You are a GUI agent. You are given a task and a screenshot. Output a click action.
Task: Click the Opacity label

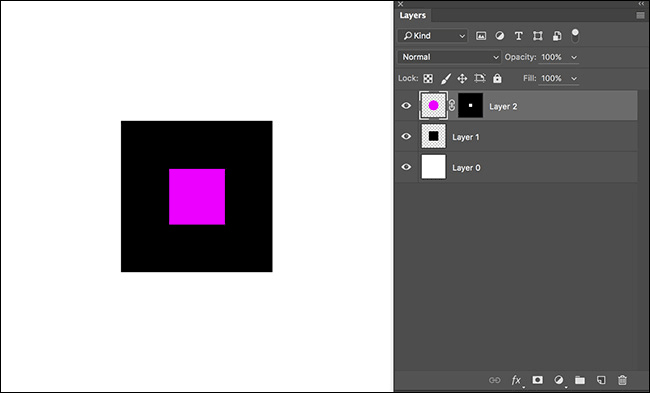tap(520, 57)
